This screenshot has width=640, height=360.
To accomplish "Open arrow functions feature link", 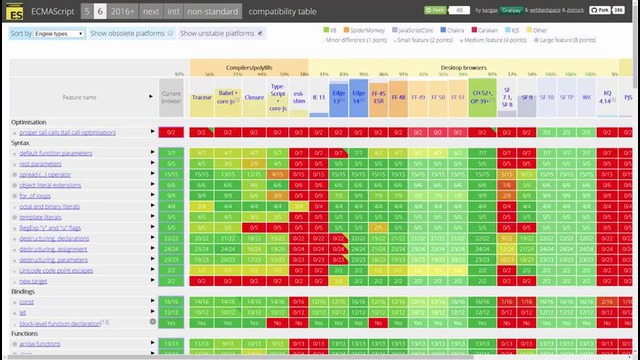I will point(40,344).
